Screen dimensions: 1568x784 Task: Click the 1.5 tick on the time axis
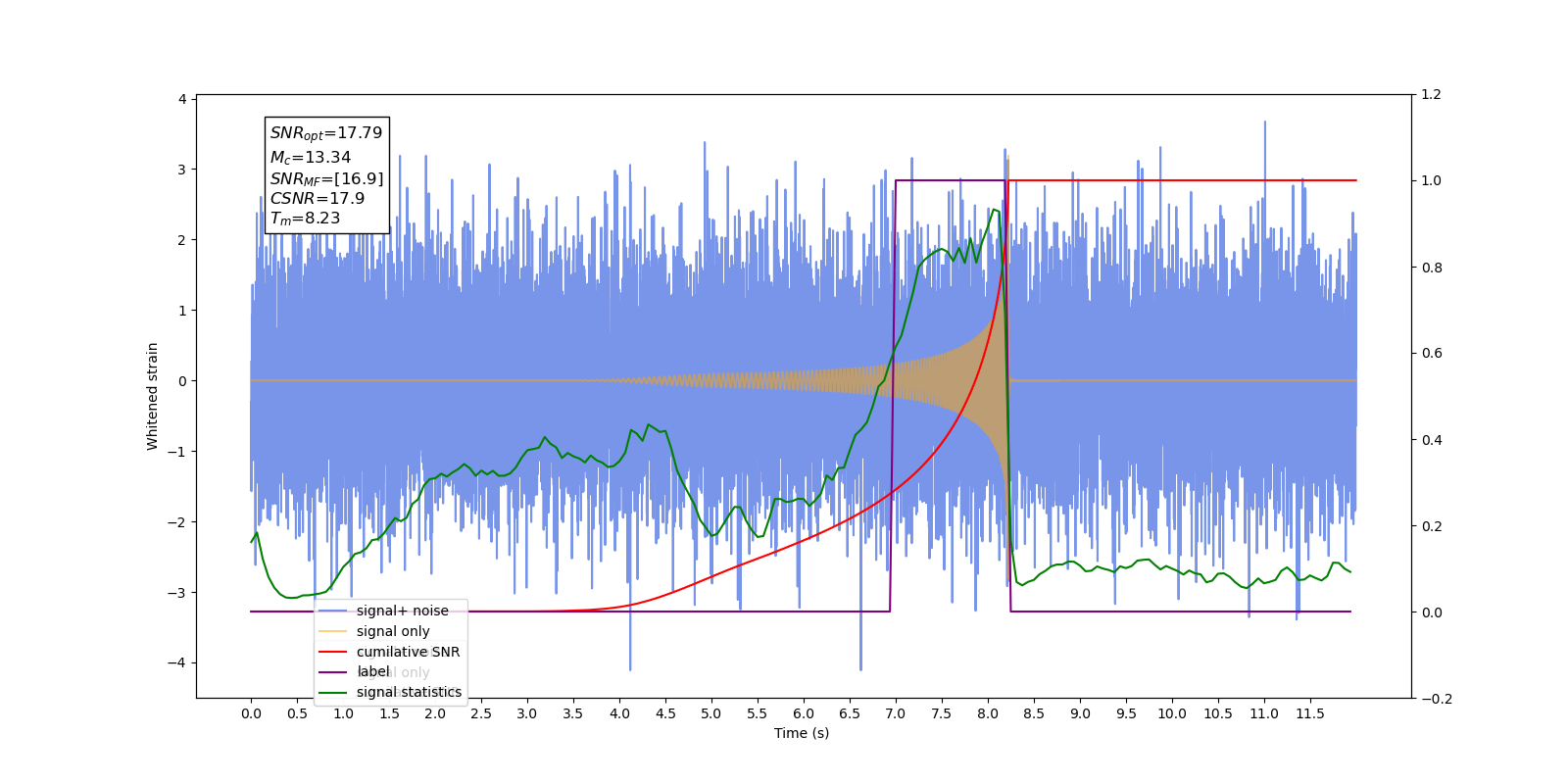click(389, 713)
